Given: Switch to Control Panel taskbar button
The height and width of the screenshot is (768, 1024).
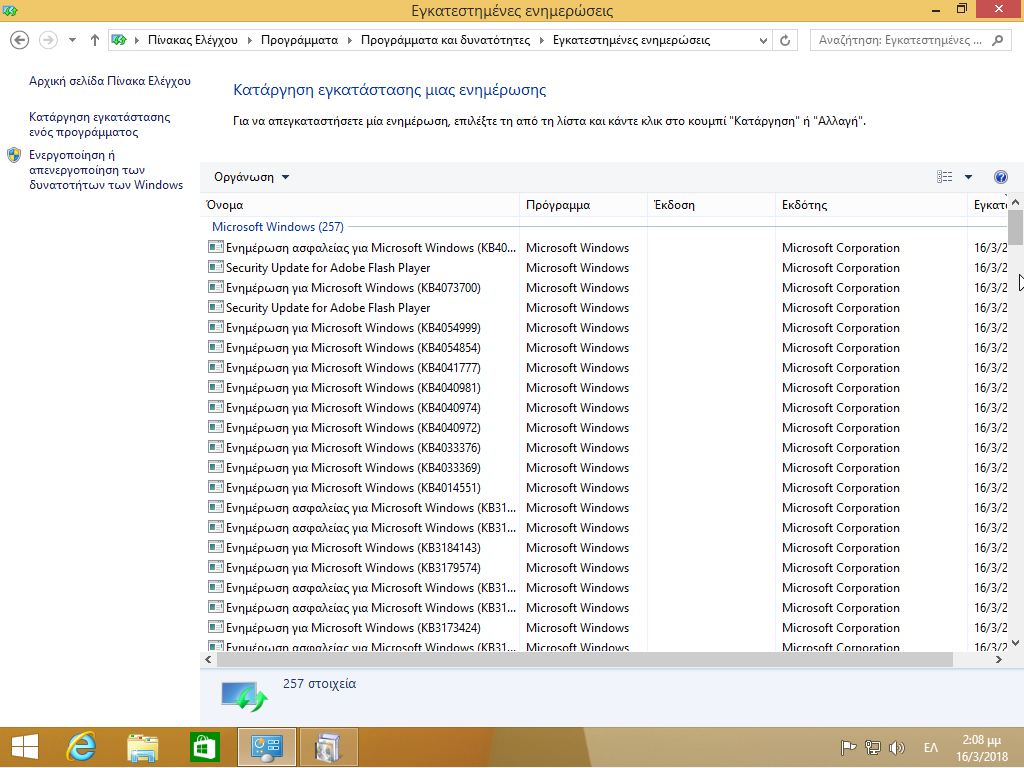Looking at the screenshot, I should (x=267, y=748).
